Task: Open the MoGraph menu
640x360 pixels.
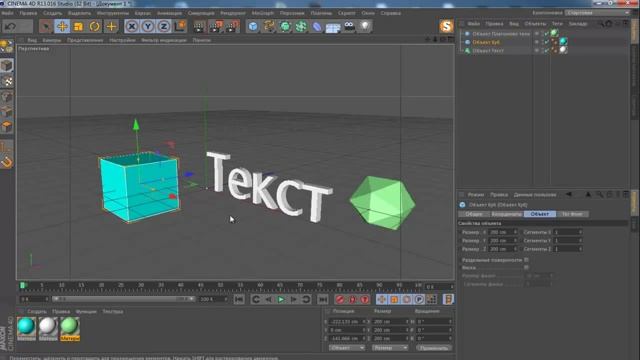Action: coord(263,13)
